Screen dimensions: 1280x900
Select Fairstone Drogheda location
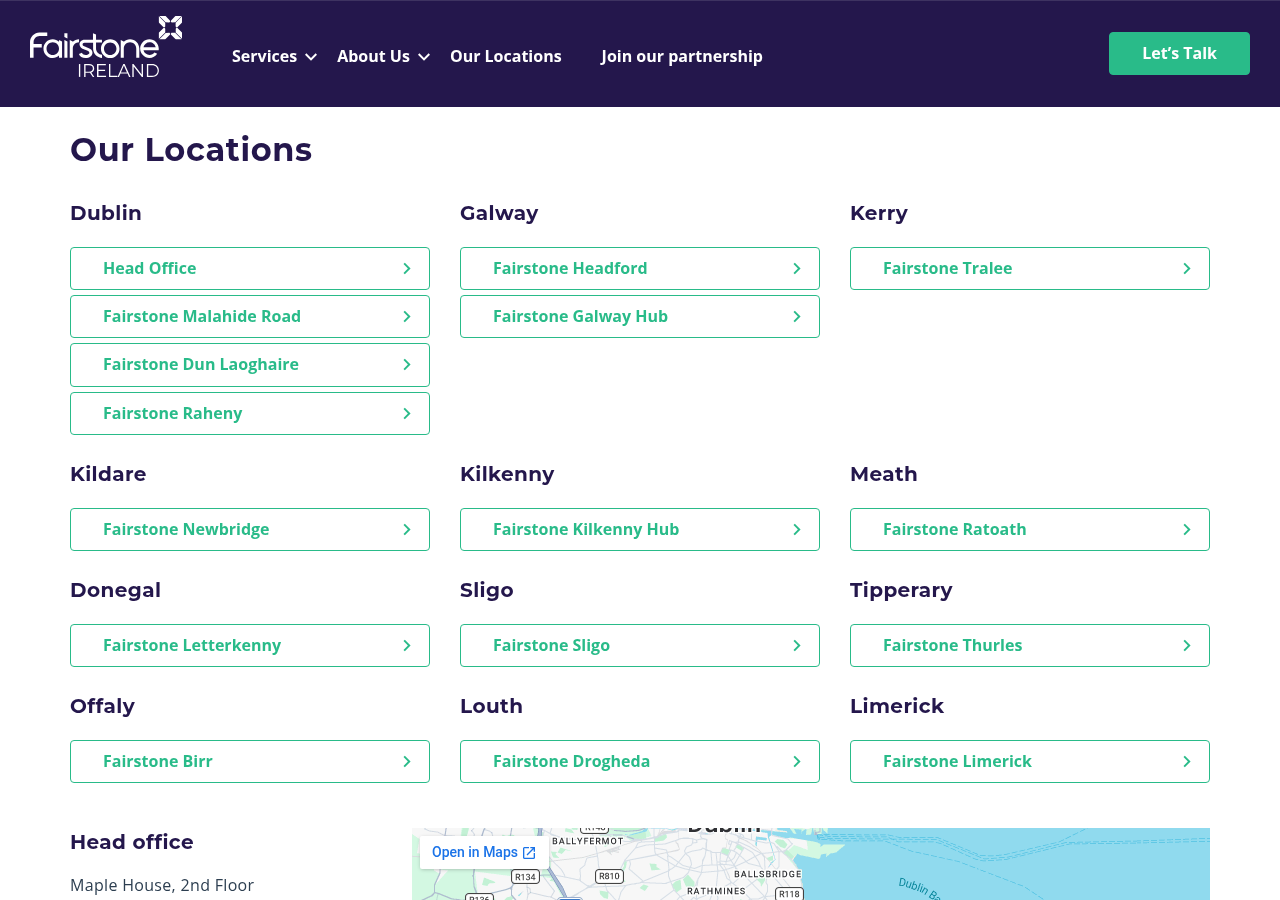[x=640, y=761]
